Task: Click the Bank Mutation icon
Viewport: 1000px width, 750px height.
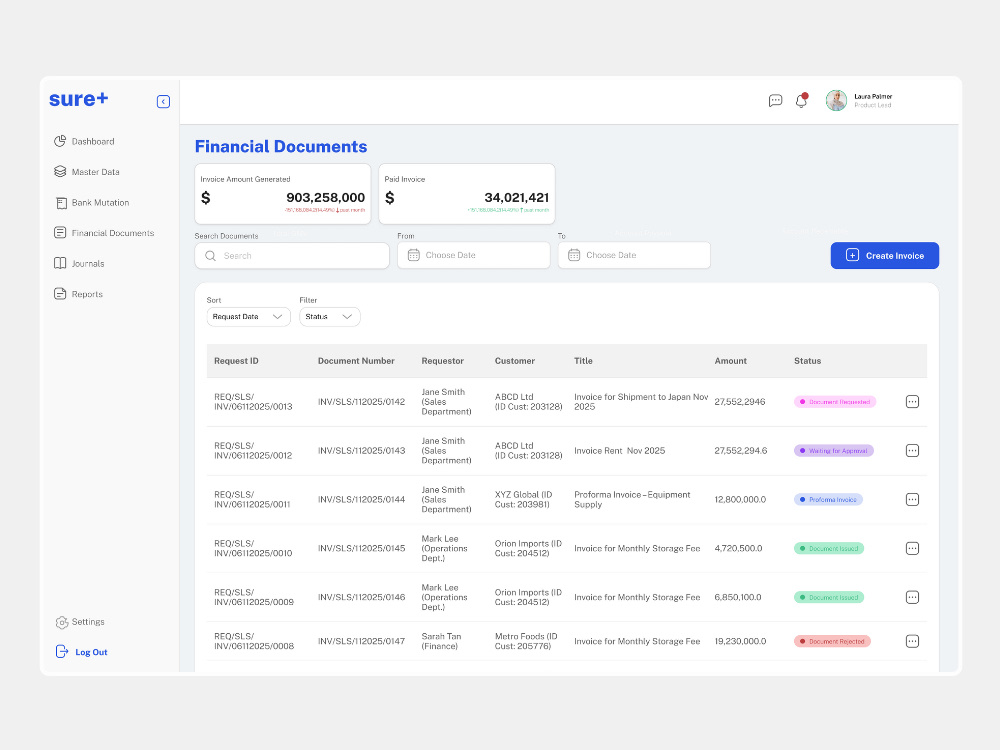Action: [x=61, y=203]
